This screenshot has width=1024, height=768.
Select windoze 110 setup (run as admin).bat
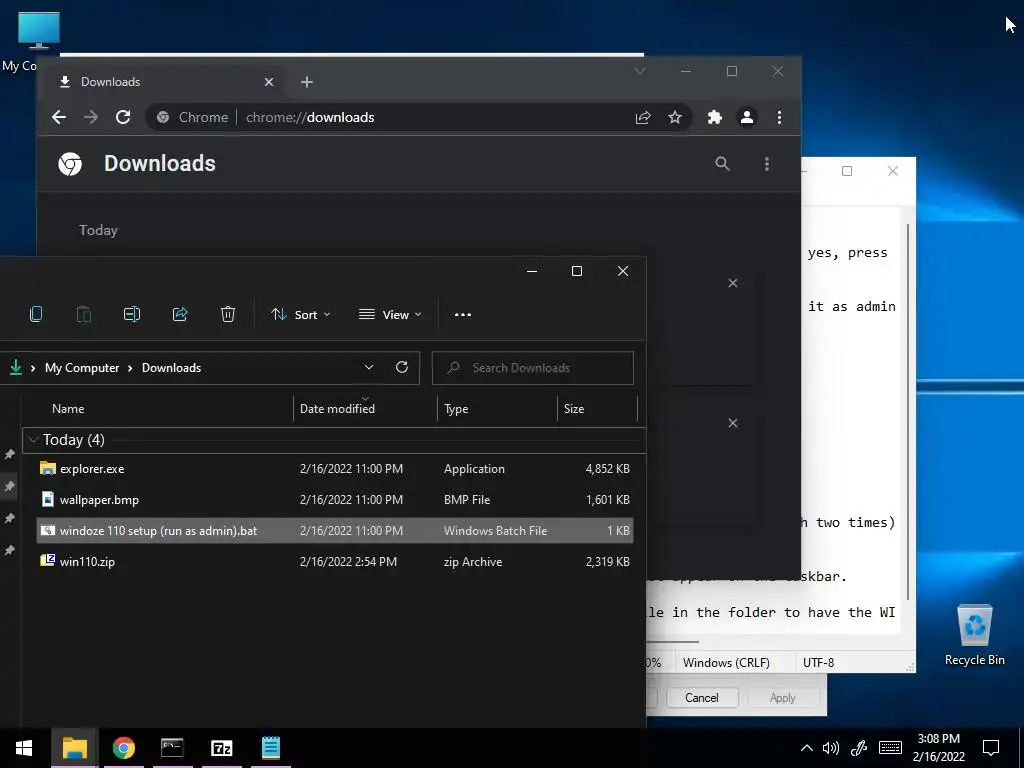pos(335,530)
